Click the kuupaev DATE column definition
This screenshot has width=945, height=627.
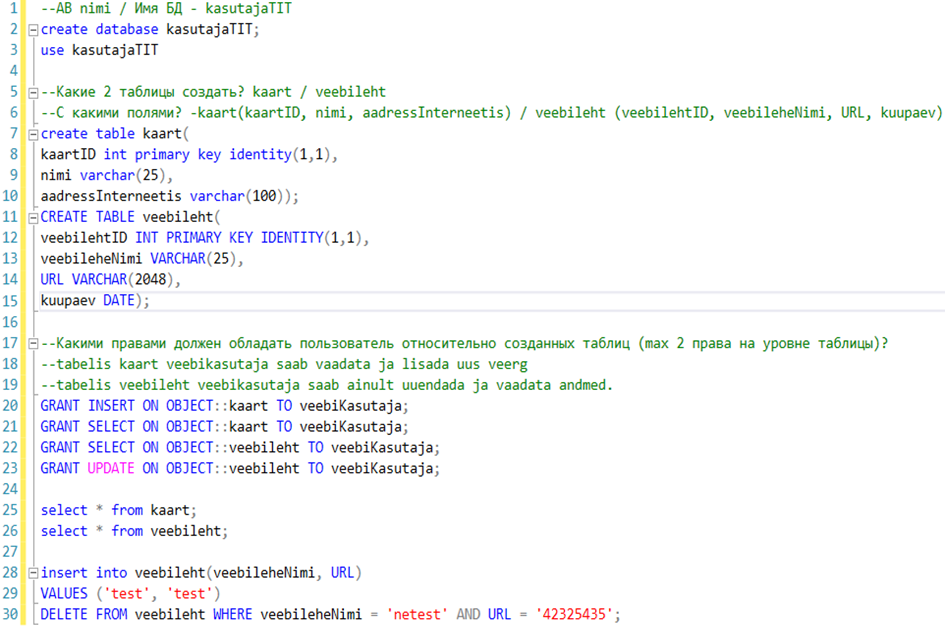click(95, 301)
